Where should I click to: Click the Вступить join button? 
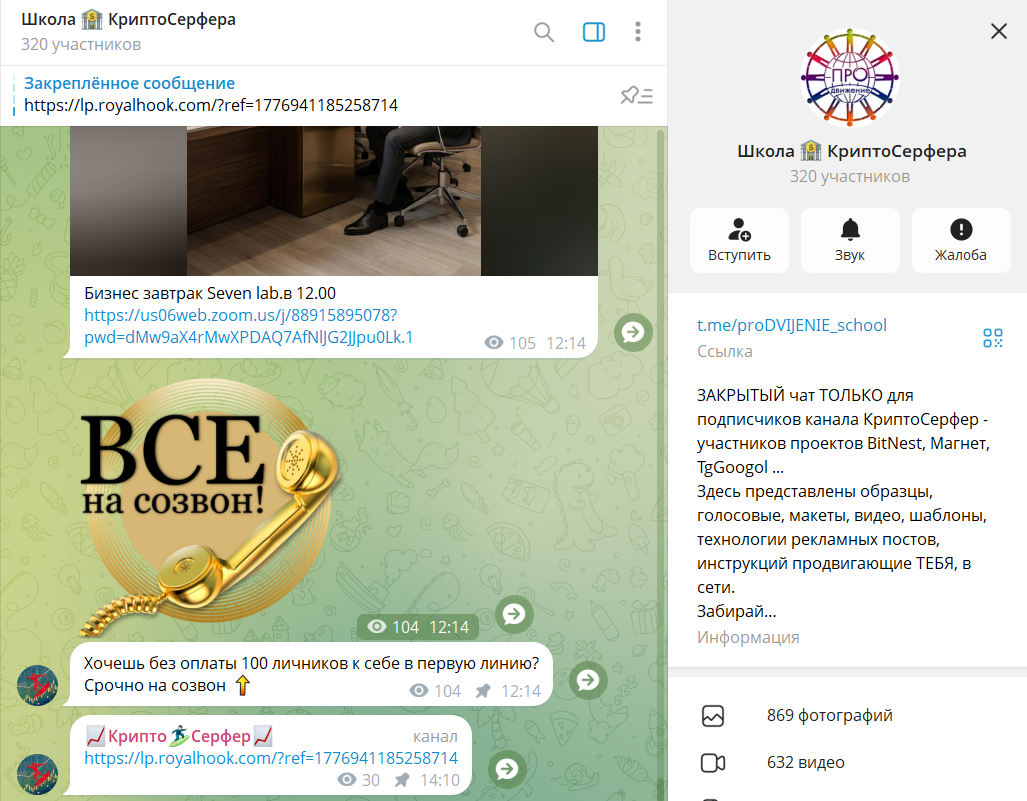coord(739,240)
